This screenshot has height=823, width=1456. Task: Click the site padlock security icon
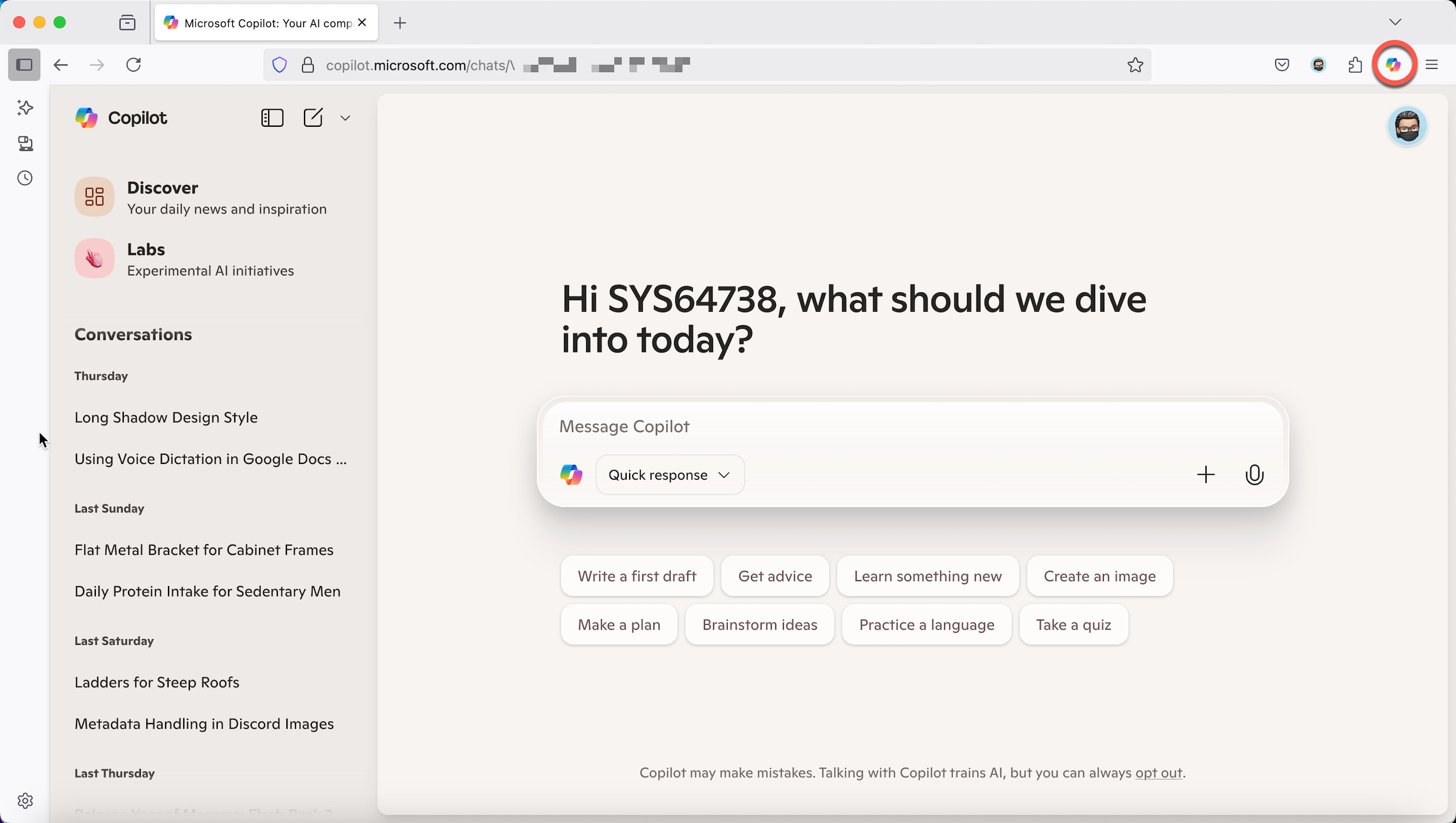tap(308, 64)
